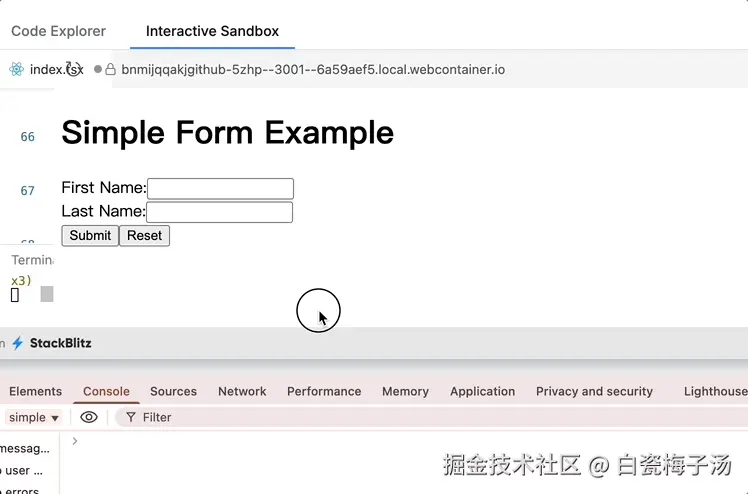The image size is (748, 494).
Task: Click the React icon beside index.tsx
Action: (x=17, y=70)
